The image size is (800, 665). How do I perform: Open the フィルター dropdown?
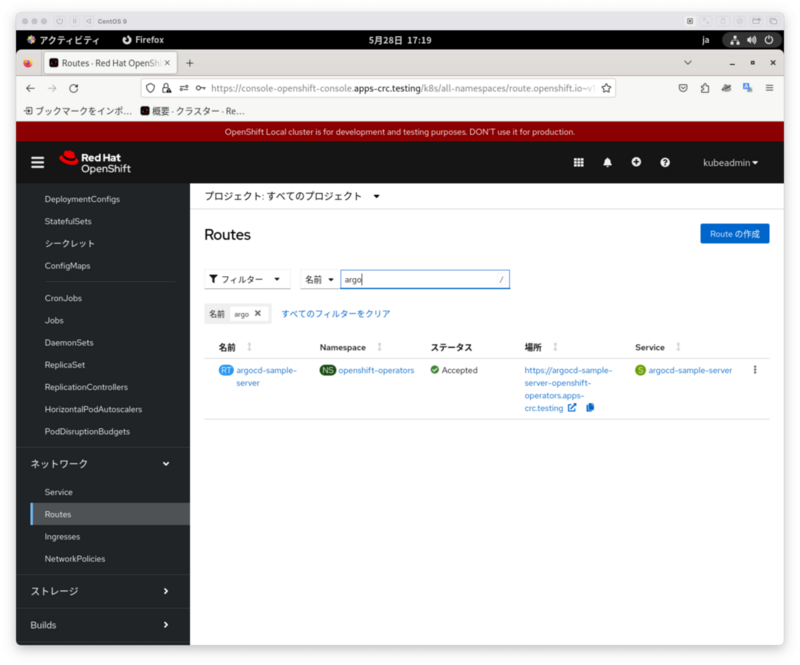click(x=247, y=279)
